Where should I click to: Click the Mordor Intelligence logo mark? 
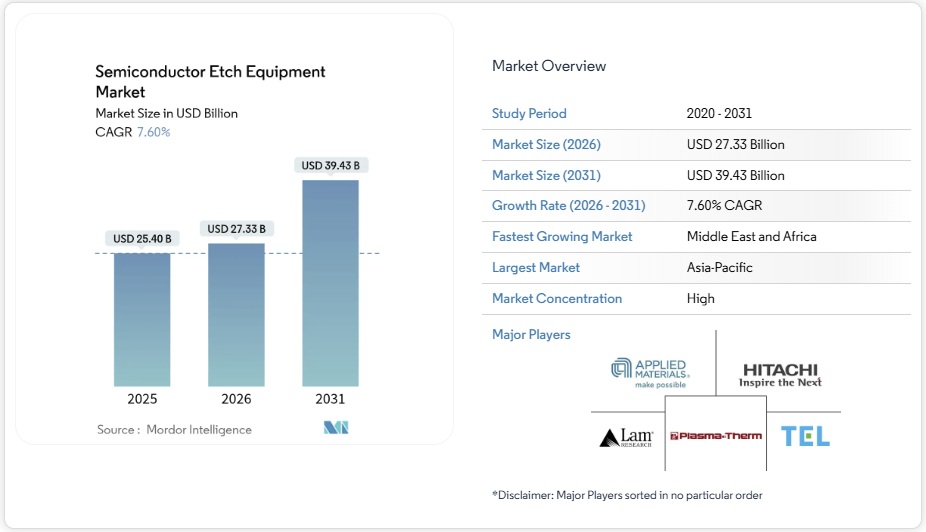(335, 429)
